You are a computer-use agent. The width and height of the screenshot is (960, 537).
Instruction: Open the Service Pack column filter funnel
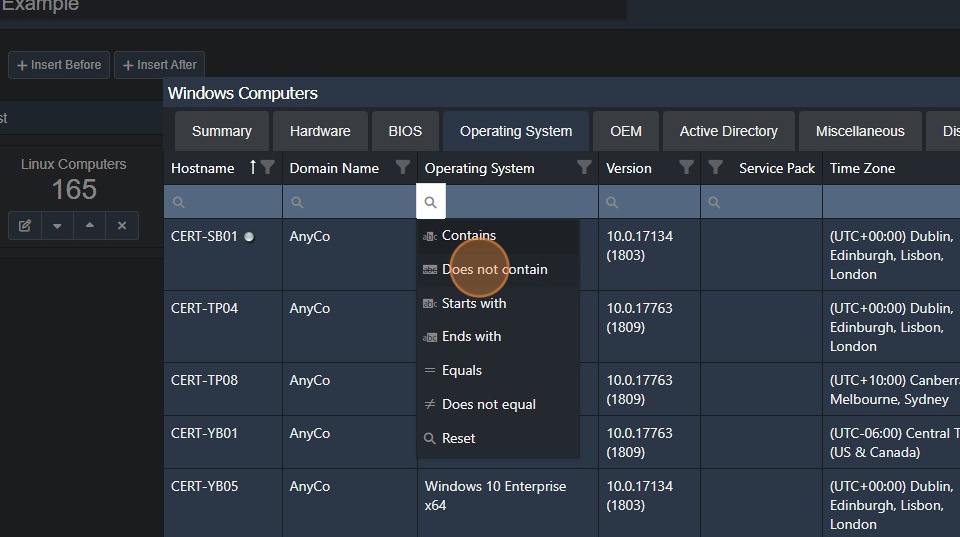pyautogui.click(x=715, y=167)
